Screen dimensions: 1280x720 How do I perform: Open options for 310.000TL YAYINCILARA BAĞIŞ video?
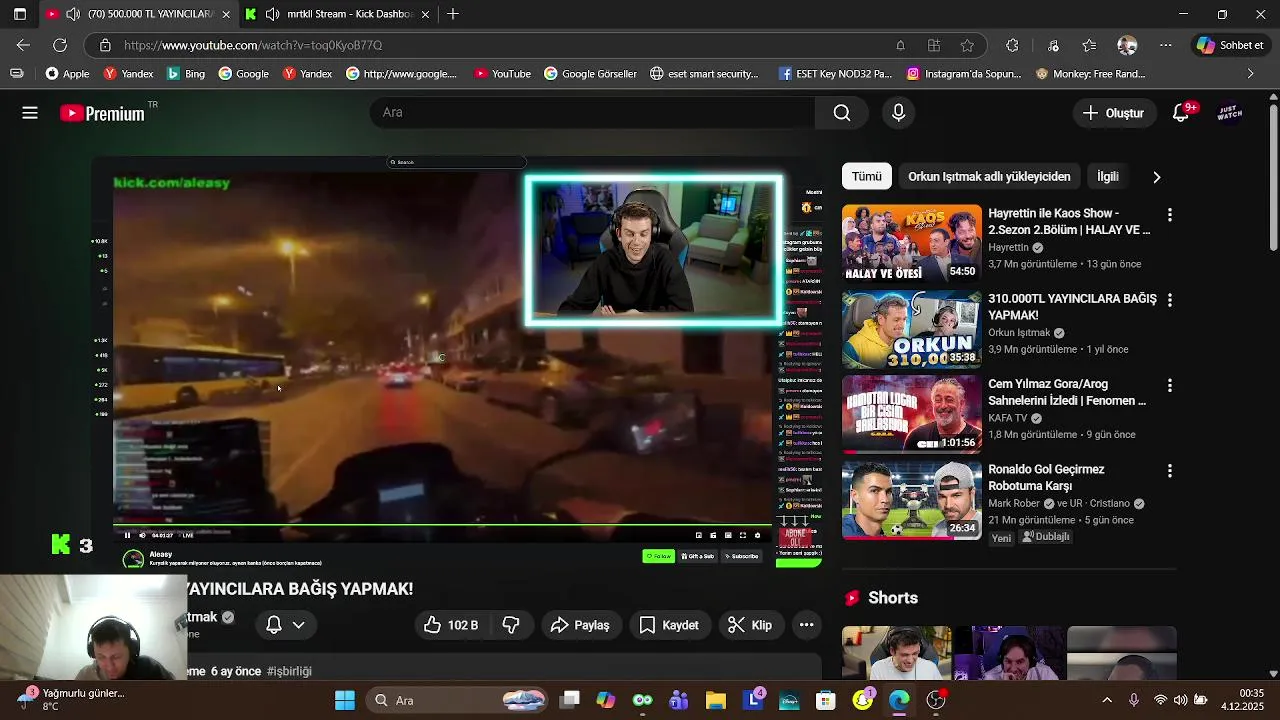[1169, 300]
